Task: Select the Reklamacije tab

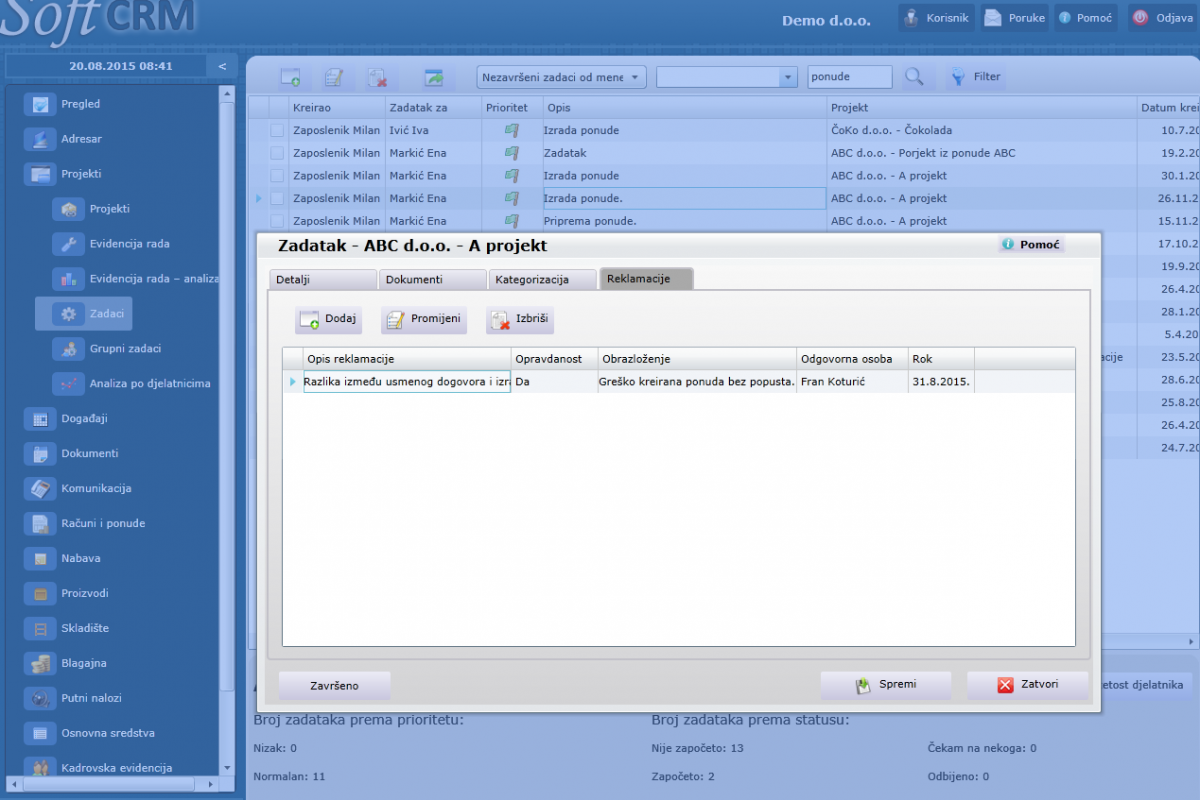Action: point(646,279)
